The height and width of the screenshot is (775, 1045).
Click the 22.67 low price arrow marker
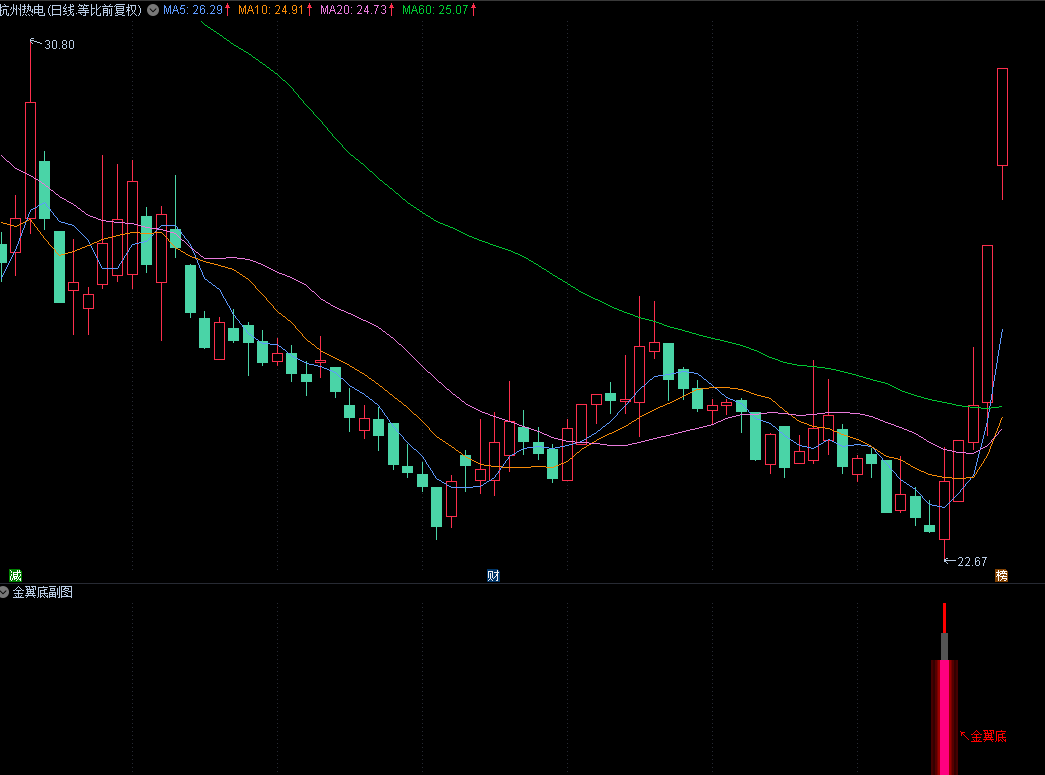point(966,562)
